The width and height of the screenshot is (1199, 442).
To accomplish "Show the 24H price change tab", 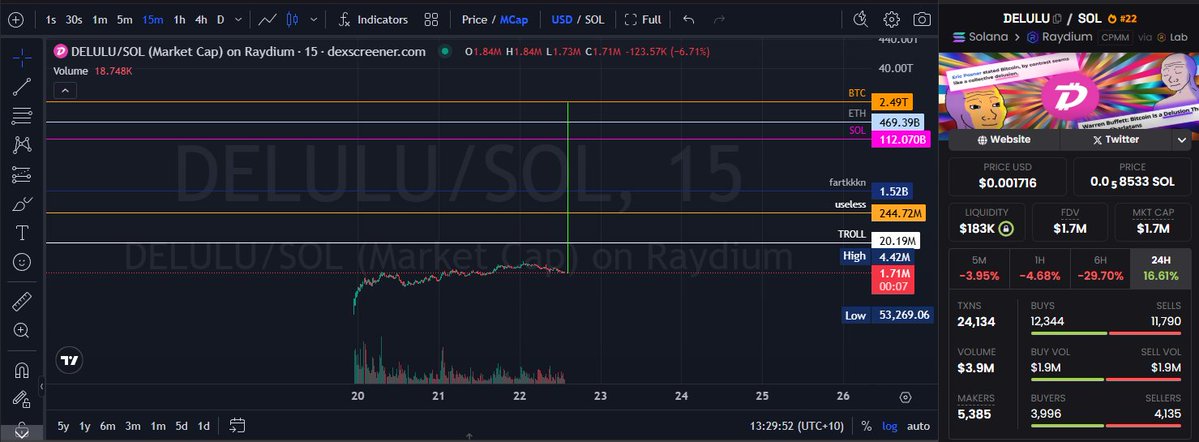I will click(1161, 268).
